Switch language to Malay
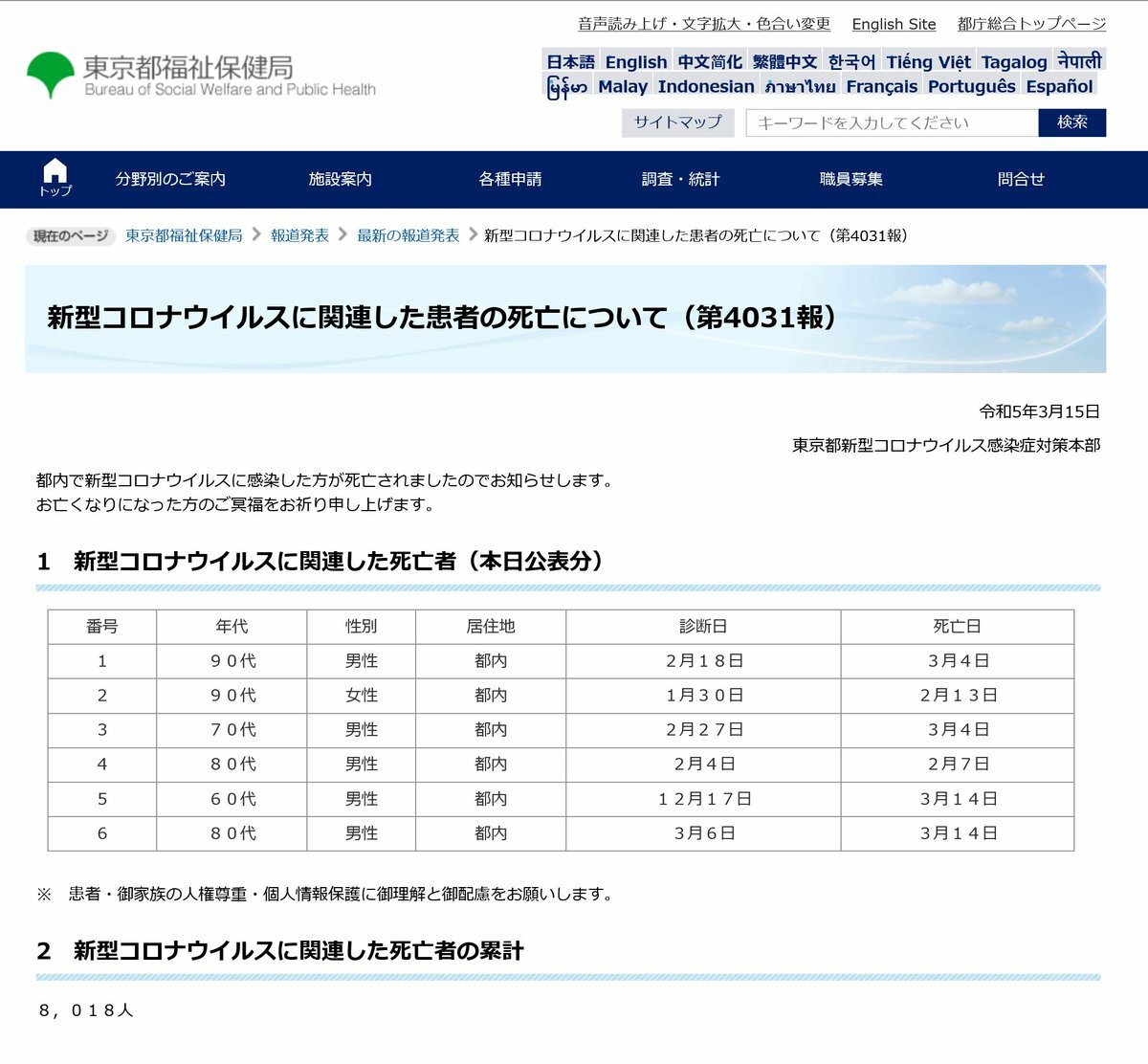 (623, 86)
